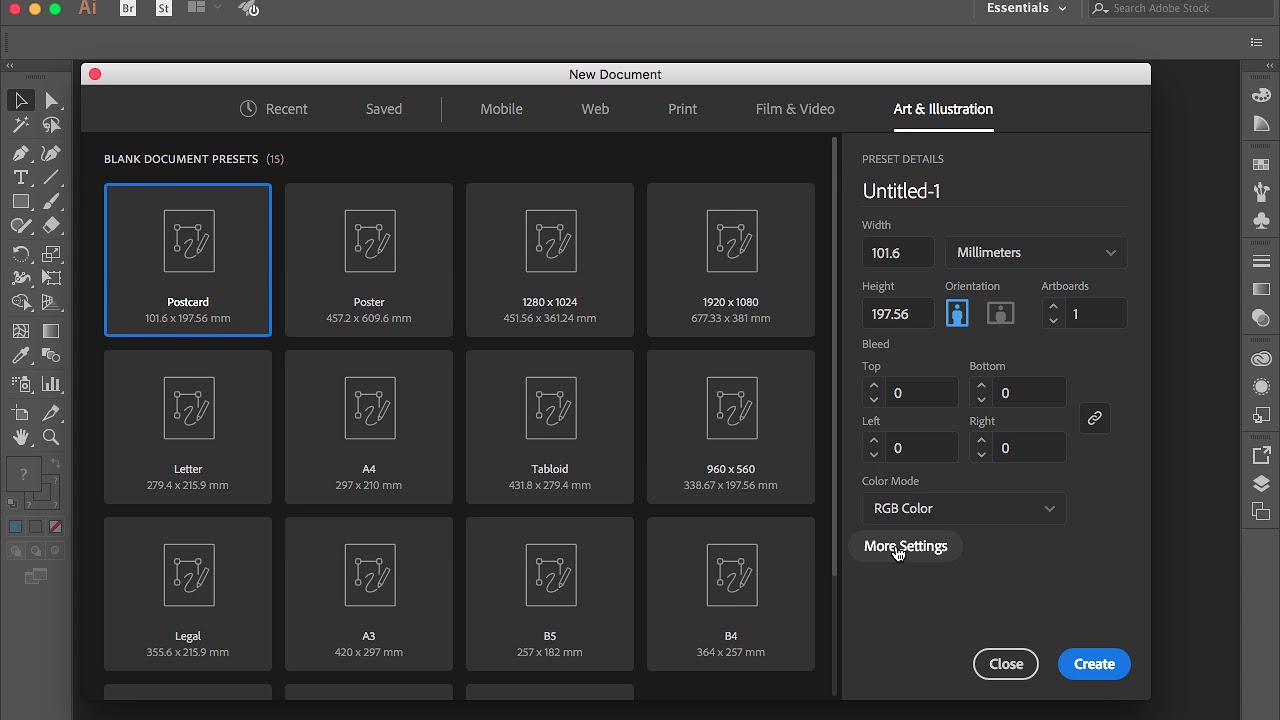Open the Symbols panel club icon

(1261, 220)
